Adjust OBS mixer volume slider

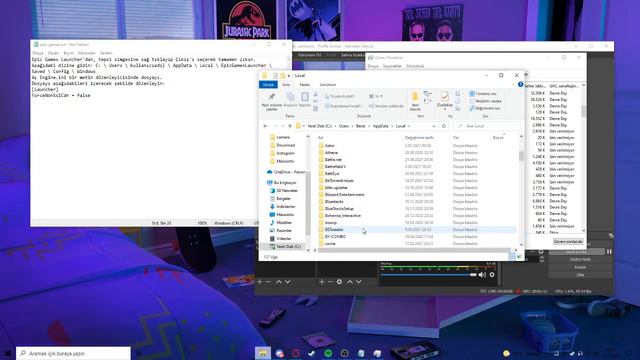point(428,275)
